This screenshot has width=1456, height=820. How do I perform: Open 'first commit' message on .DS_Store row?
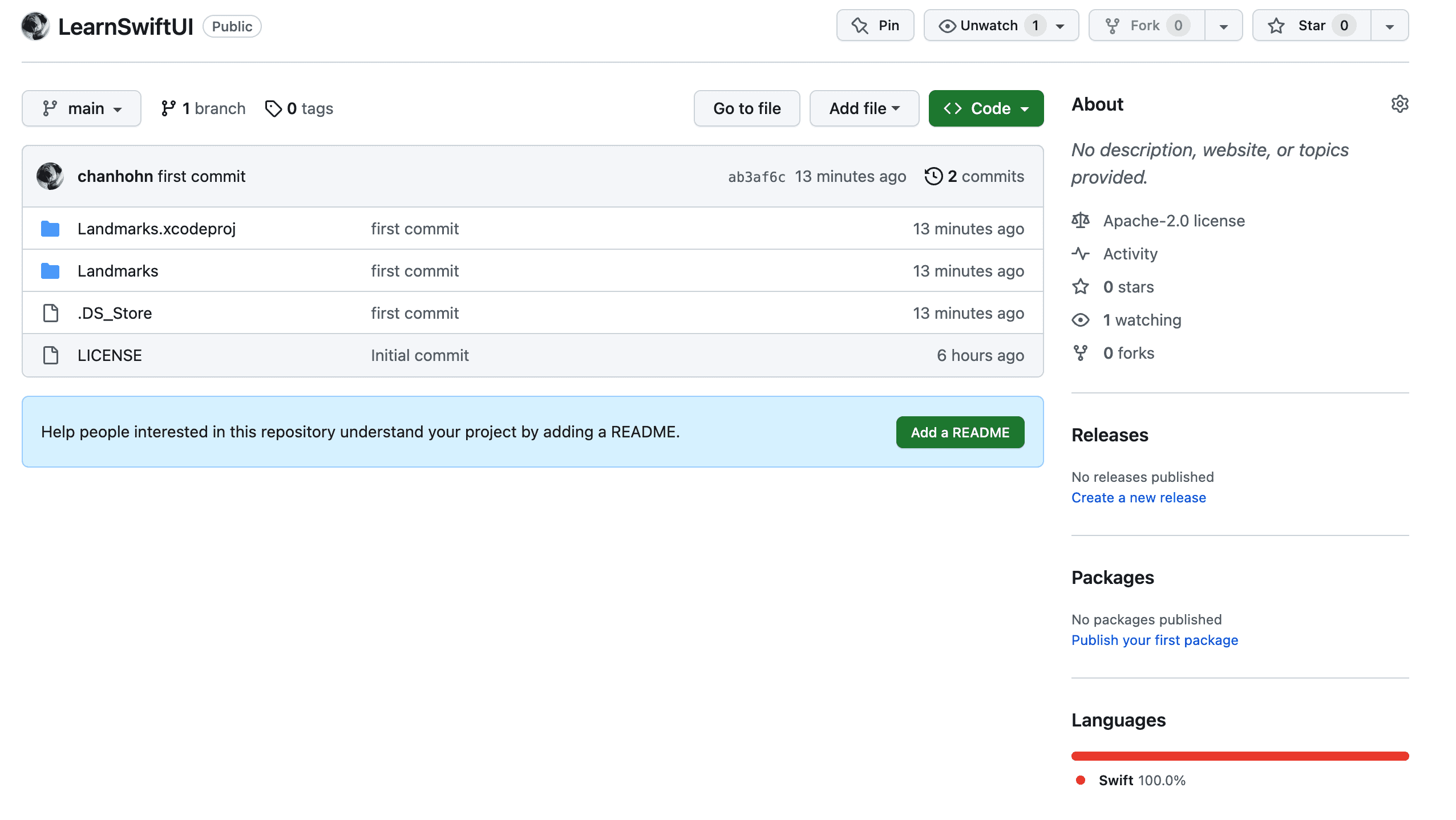(x=415, y=313)
